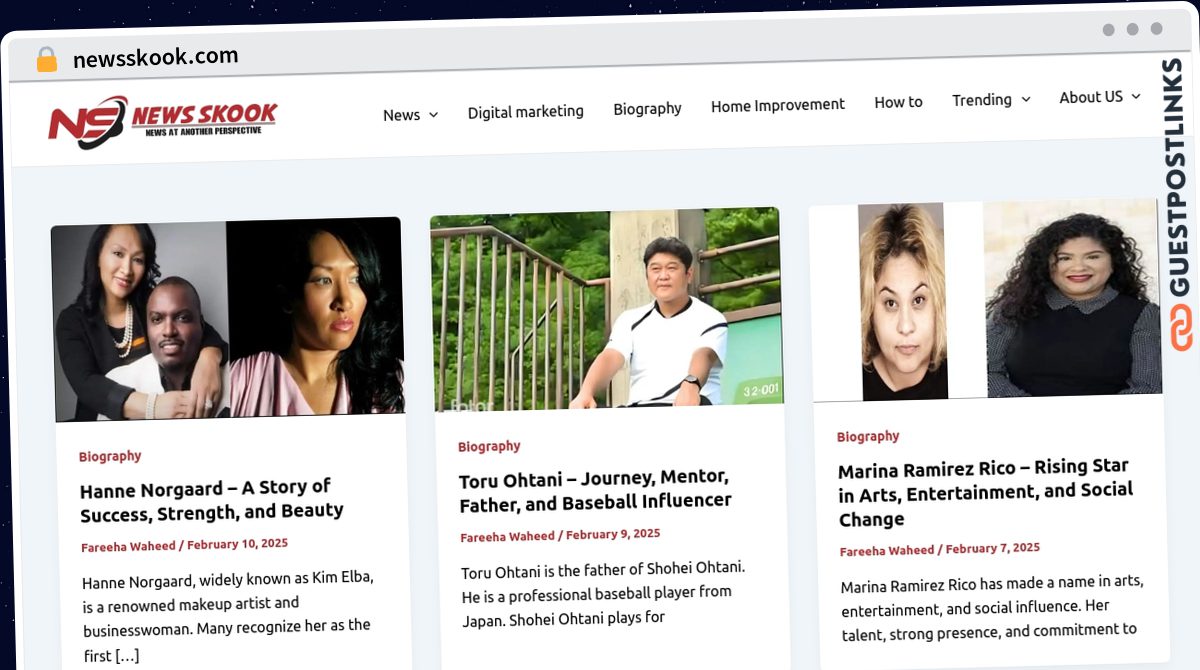Click the Hanne Norgaard excerpt text
Screen dimensions: 1200x670
coord(227,616)
